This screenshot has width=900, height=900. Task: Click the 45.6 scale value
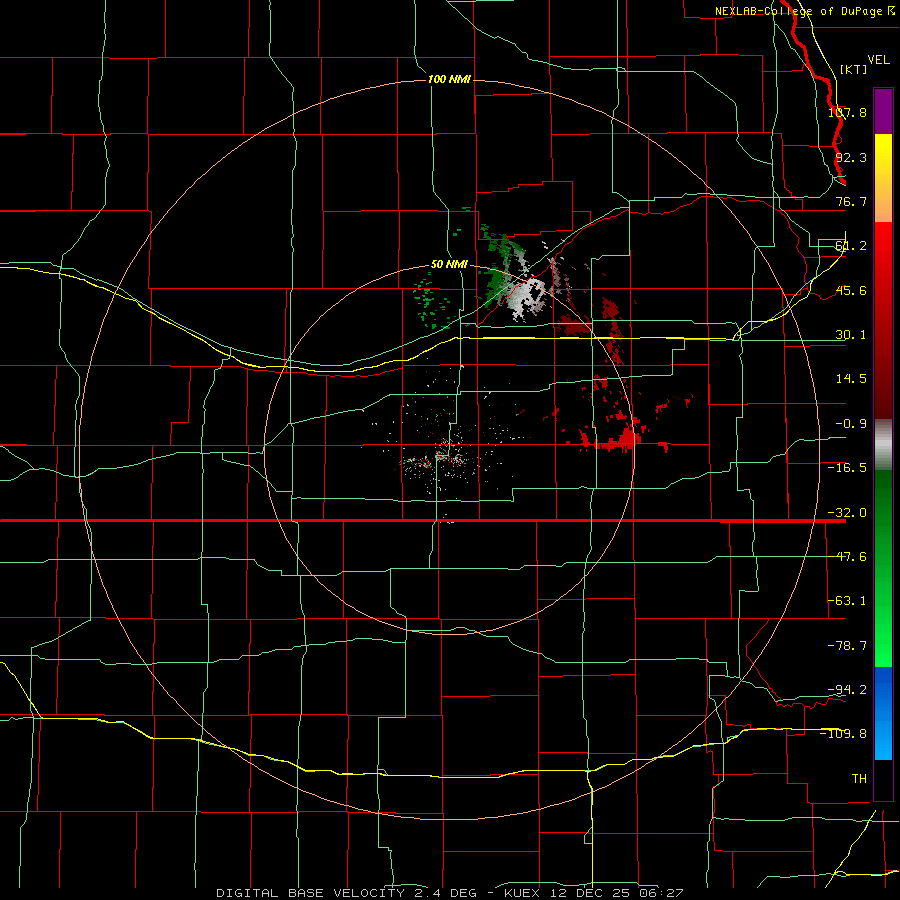(x=851, y=290)
